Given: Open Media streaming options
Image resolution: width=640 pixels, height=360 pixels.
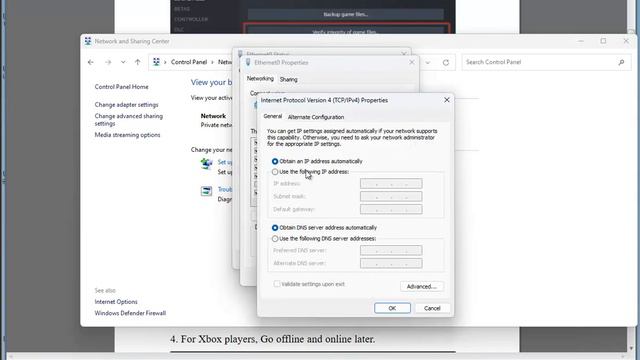Looking at the screenshot, I should 127,135.
